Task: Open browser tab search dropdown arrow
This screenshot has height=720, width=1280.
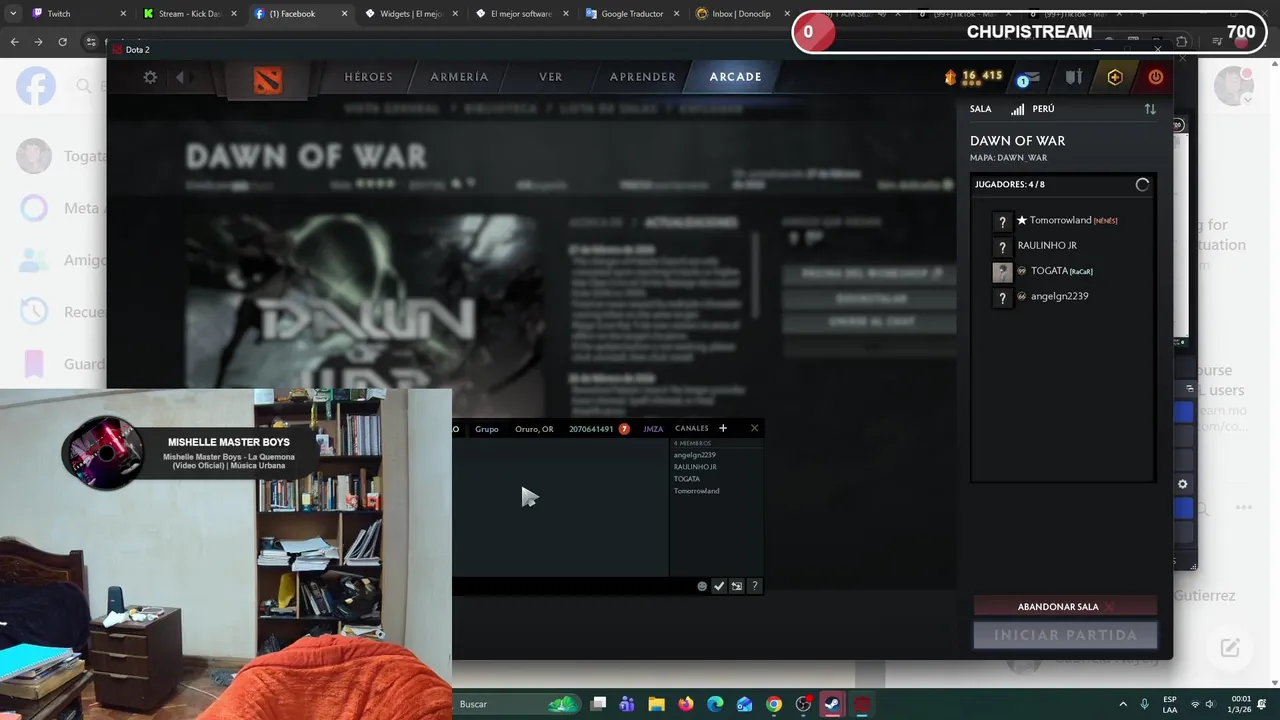Action: pos(12,14)
